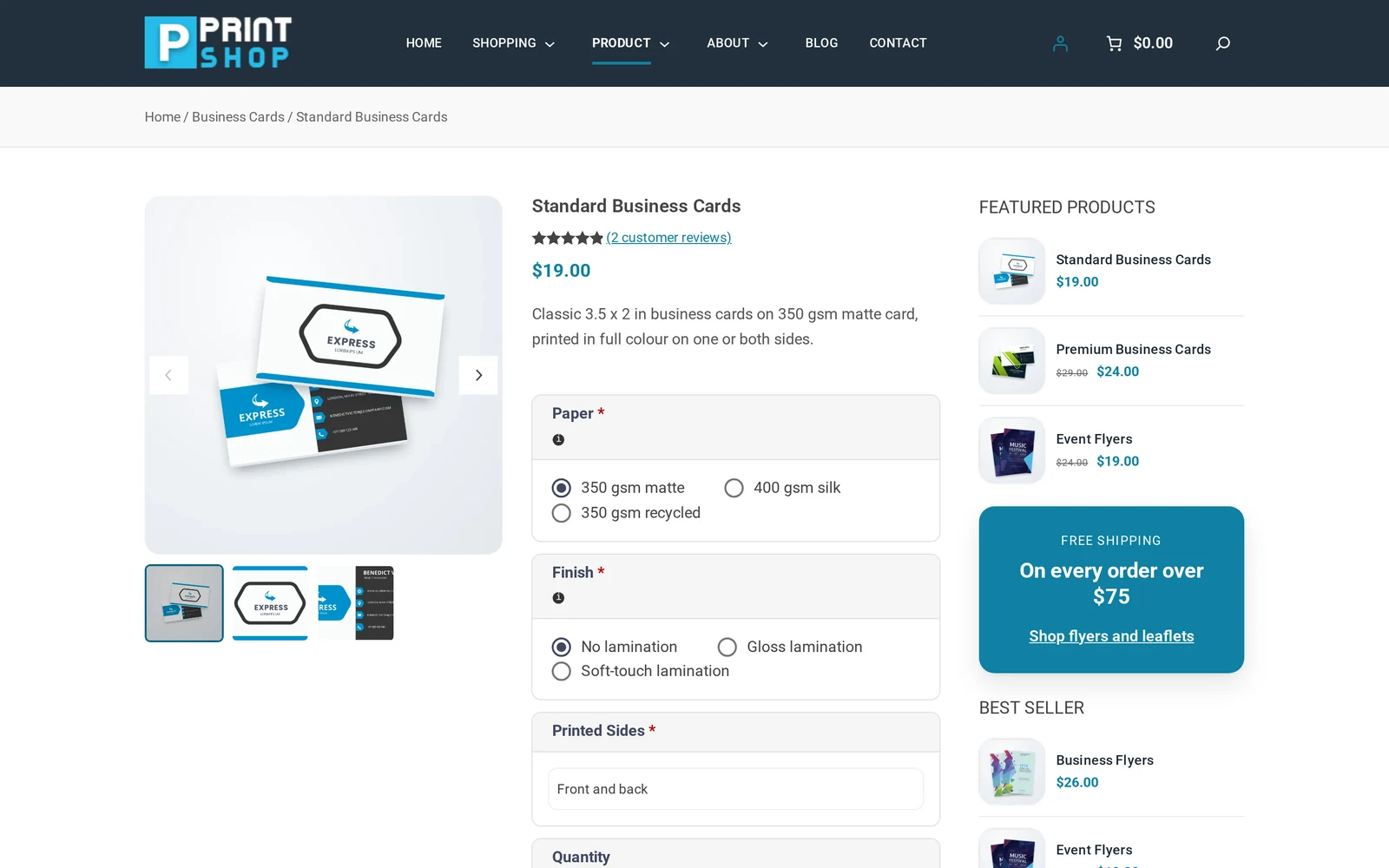Click the Print Shop logo
Image resolution: width=1389 pixels, height=868 pixels.
click(x=217, y=43)
